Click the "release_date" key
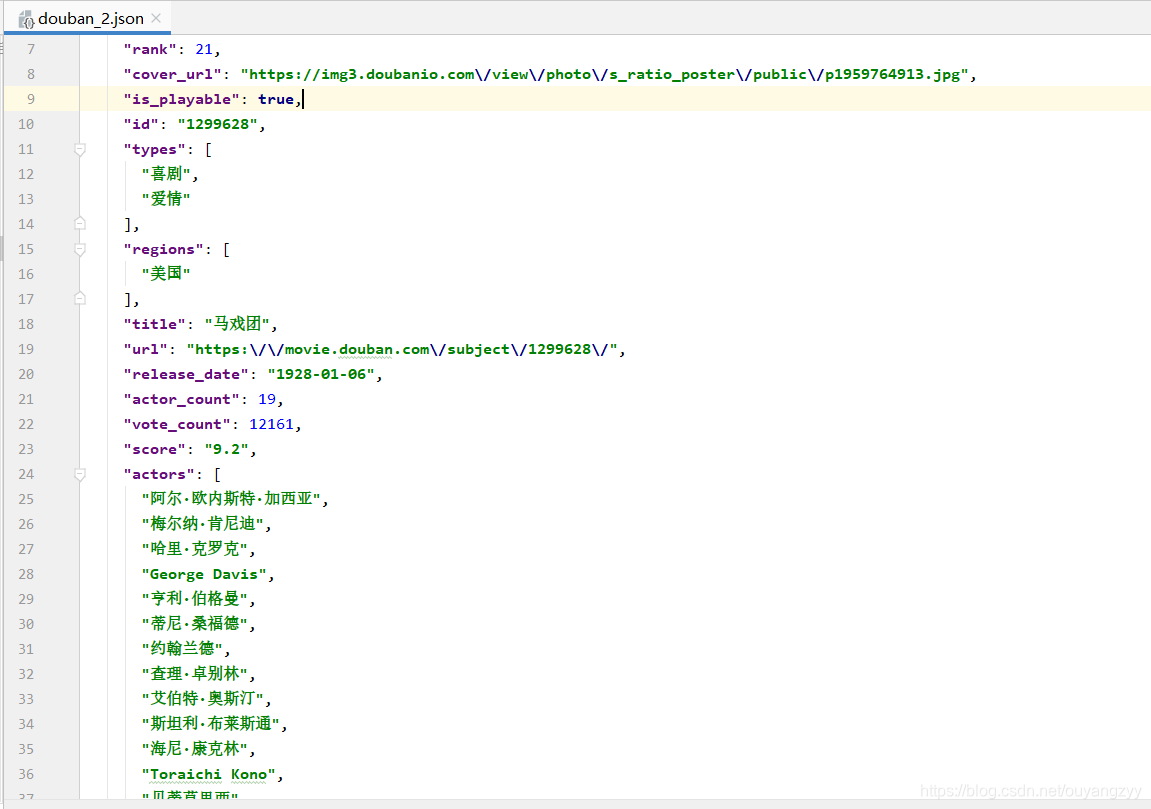Screen dimensions: 1151x809 (186, 374)
